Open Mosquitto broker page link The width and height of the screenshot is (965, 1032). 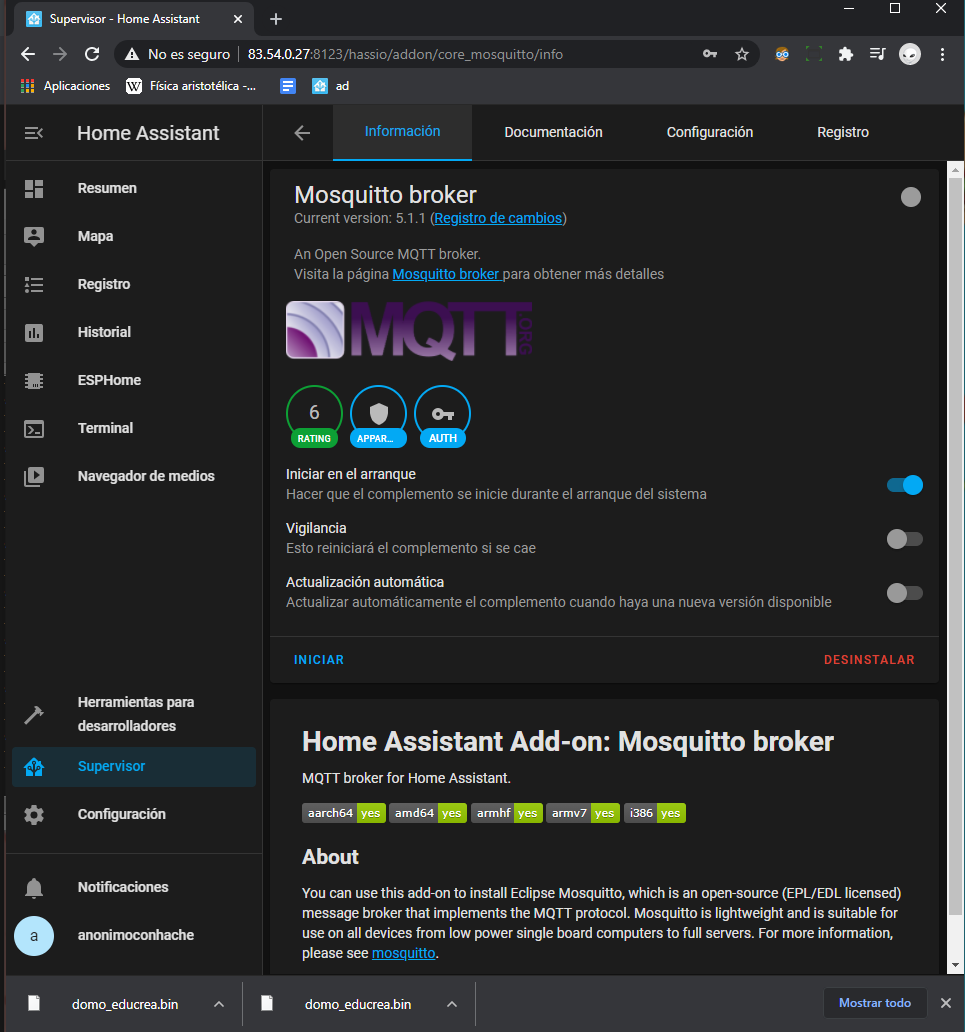pos(446,274)
